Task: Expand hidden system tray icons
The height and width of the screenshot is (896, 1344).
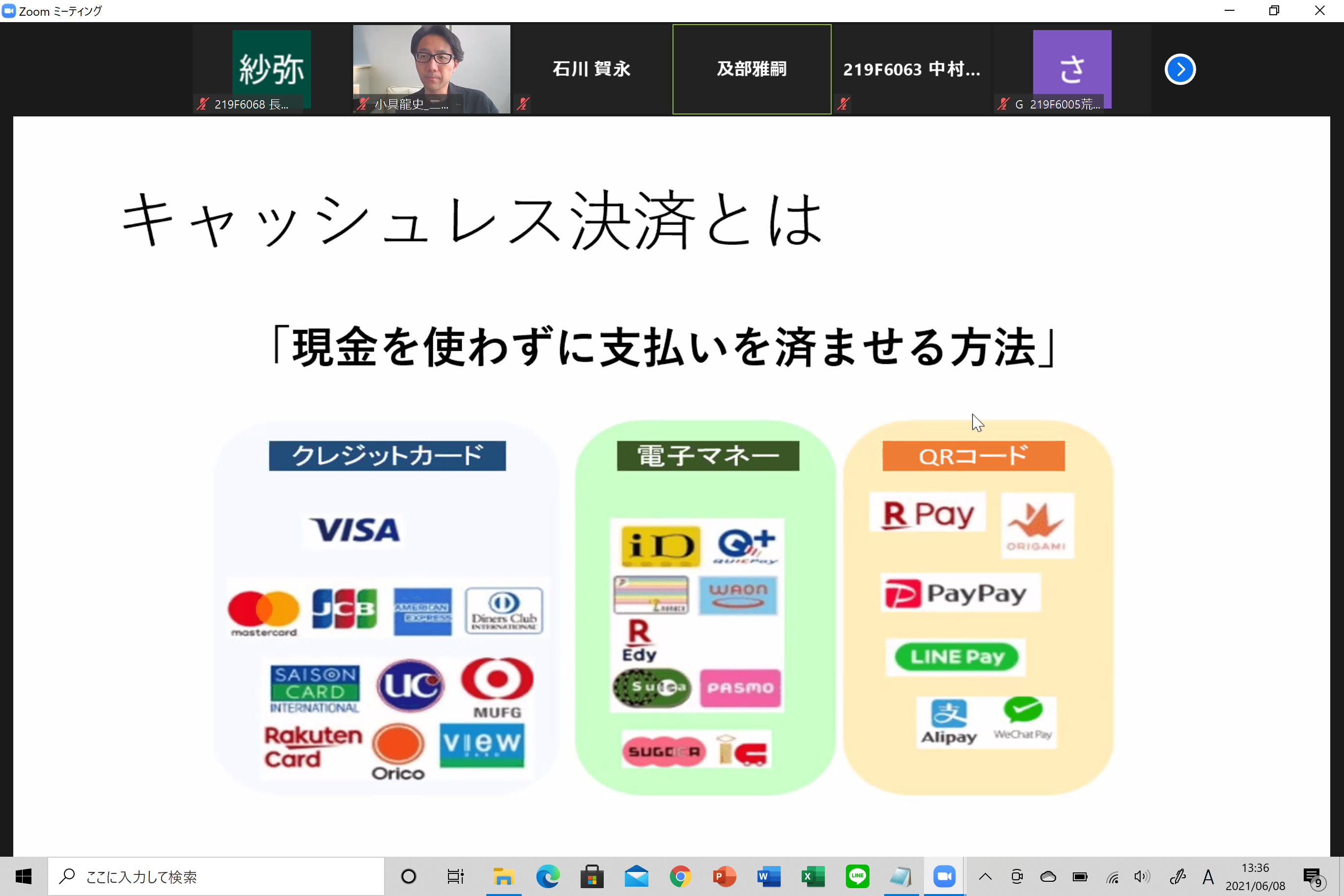Action: coord(985,876)
